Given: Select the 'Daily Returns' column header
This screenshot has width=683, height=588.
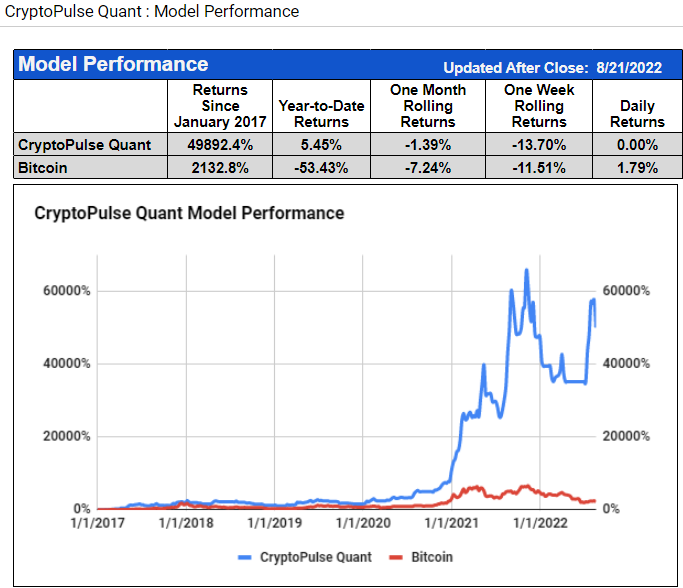Looking at the screenshot, I should pyautogui.click(x=637, y=106).
